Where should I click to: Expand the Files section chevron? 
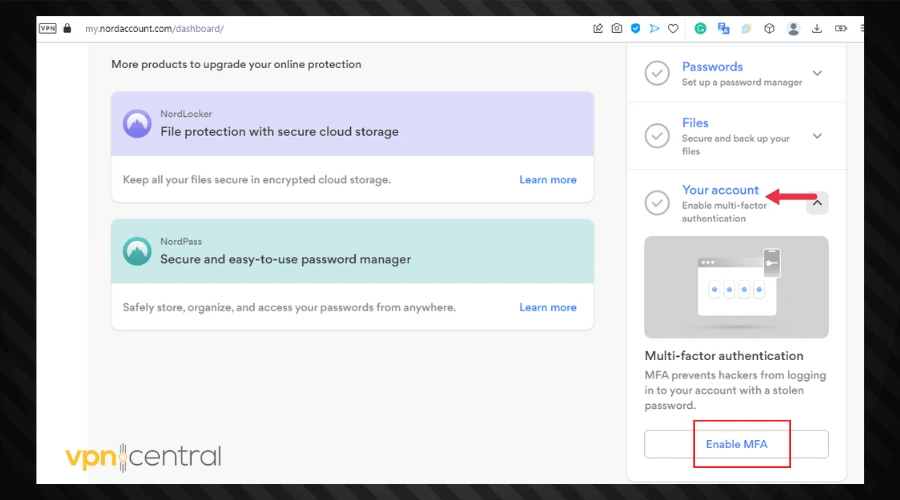tap(817, 136)
